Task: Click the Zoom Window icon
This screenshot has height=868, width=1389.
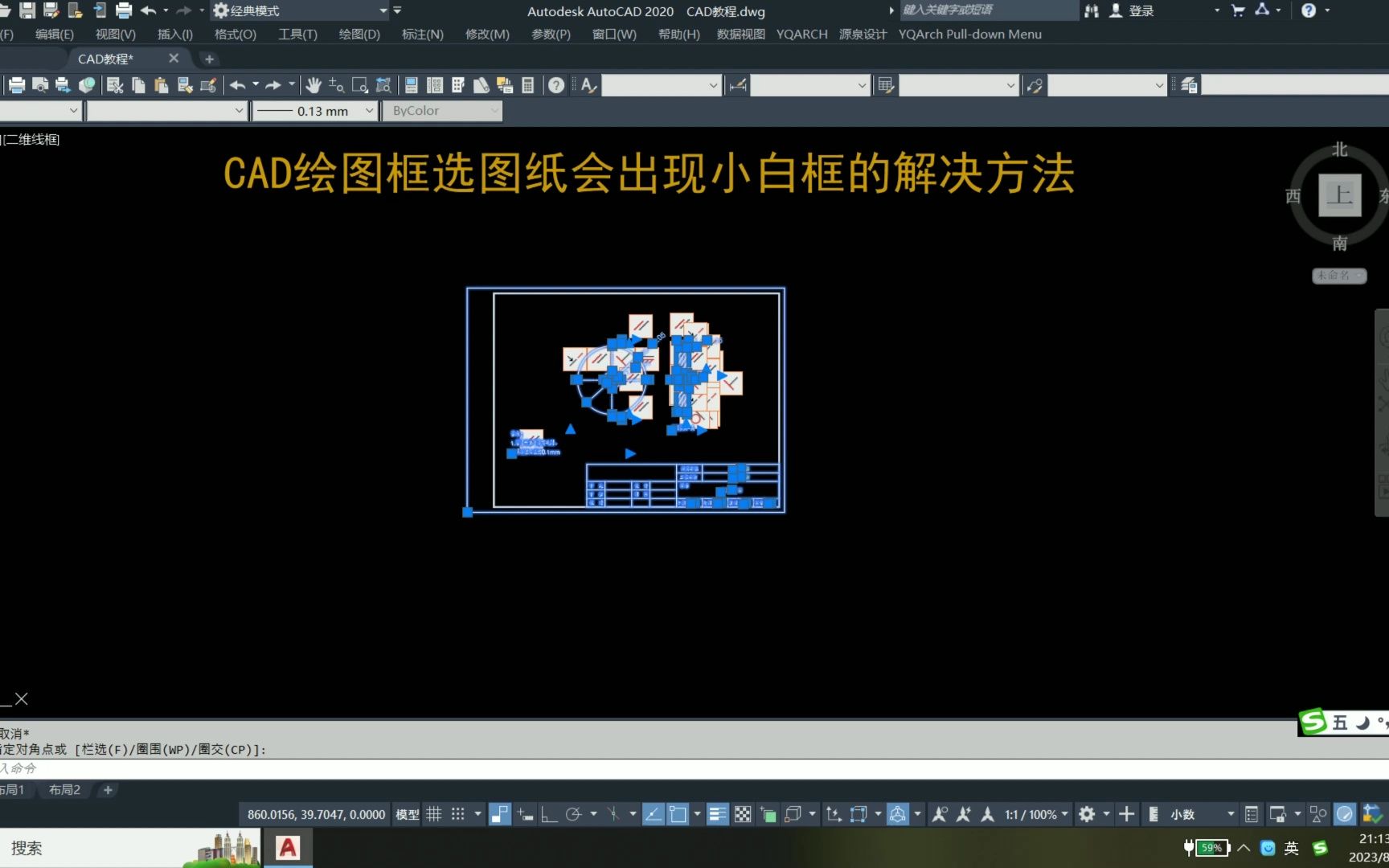Action: click(x=360, y=85)
